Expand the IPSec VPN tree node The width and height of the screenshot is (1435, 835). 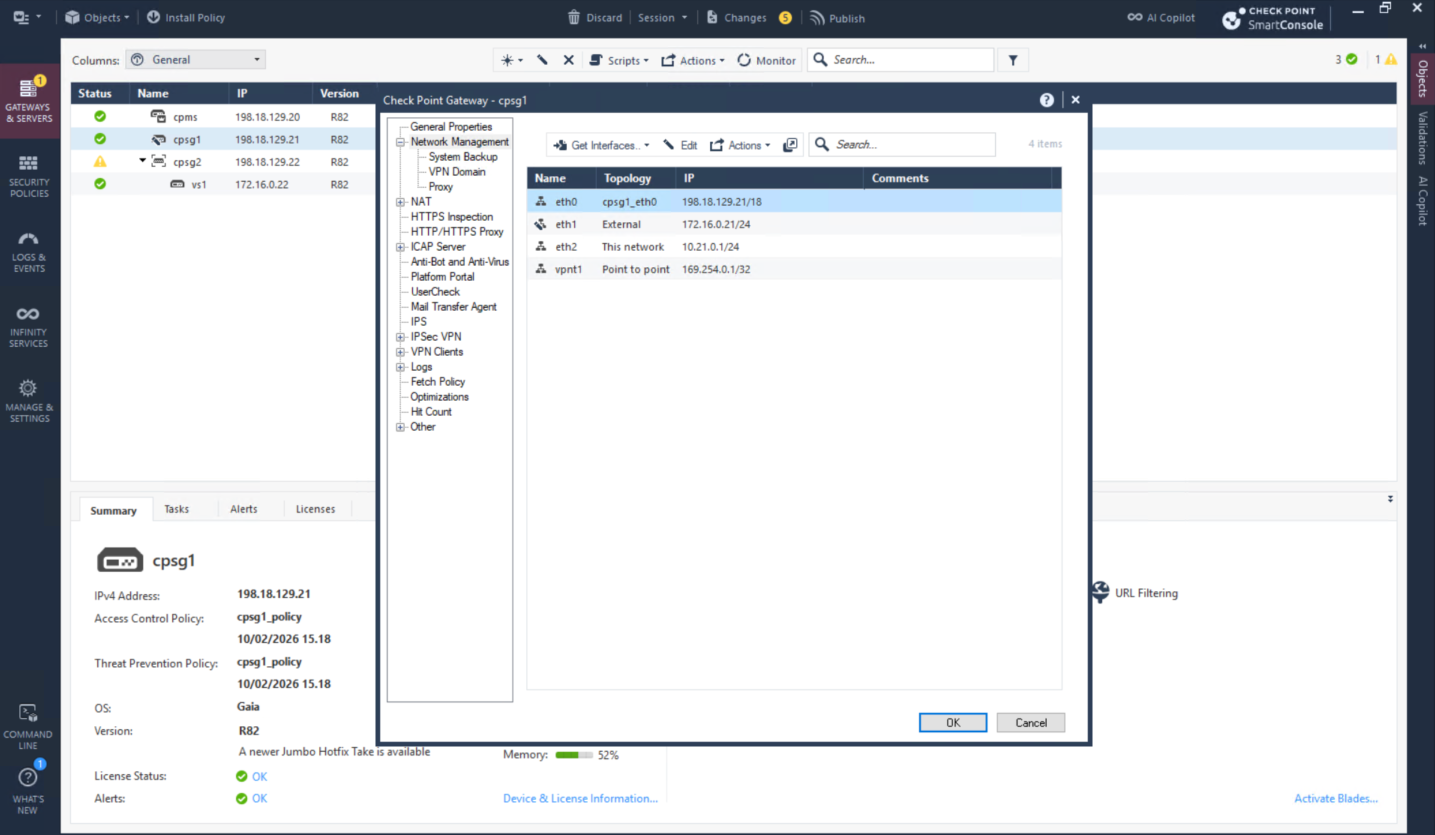pyautogui.click(x=401, y=337)
